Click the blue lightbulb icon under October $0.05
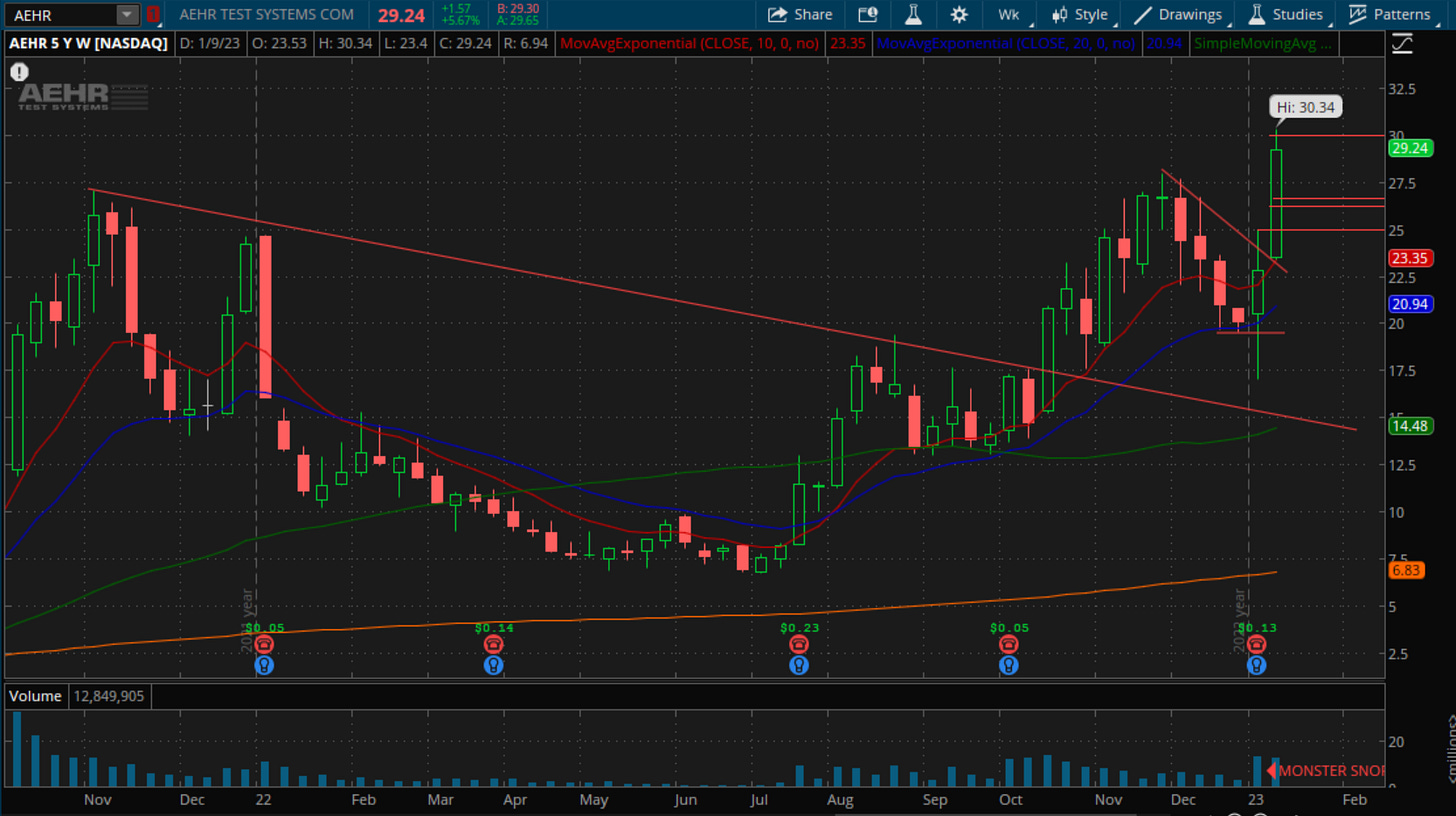 (x=1009, y=665)
